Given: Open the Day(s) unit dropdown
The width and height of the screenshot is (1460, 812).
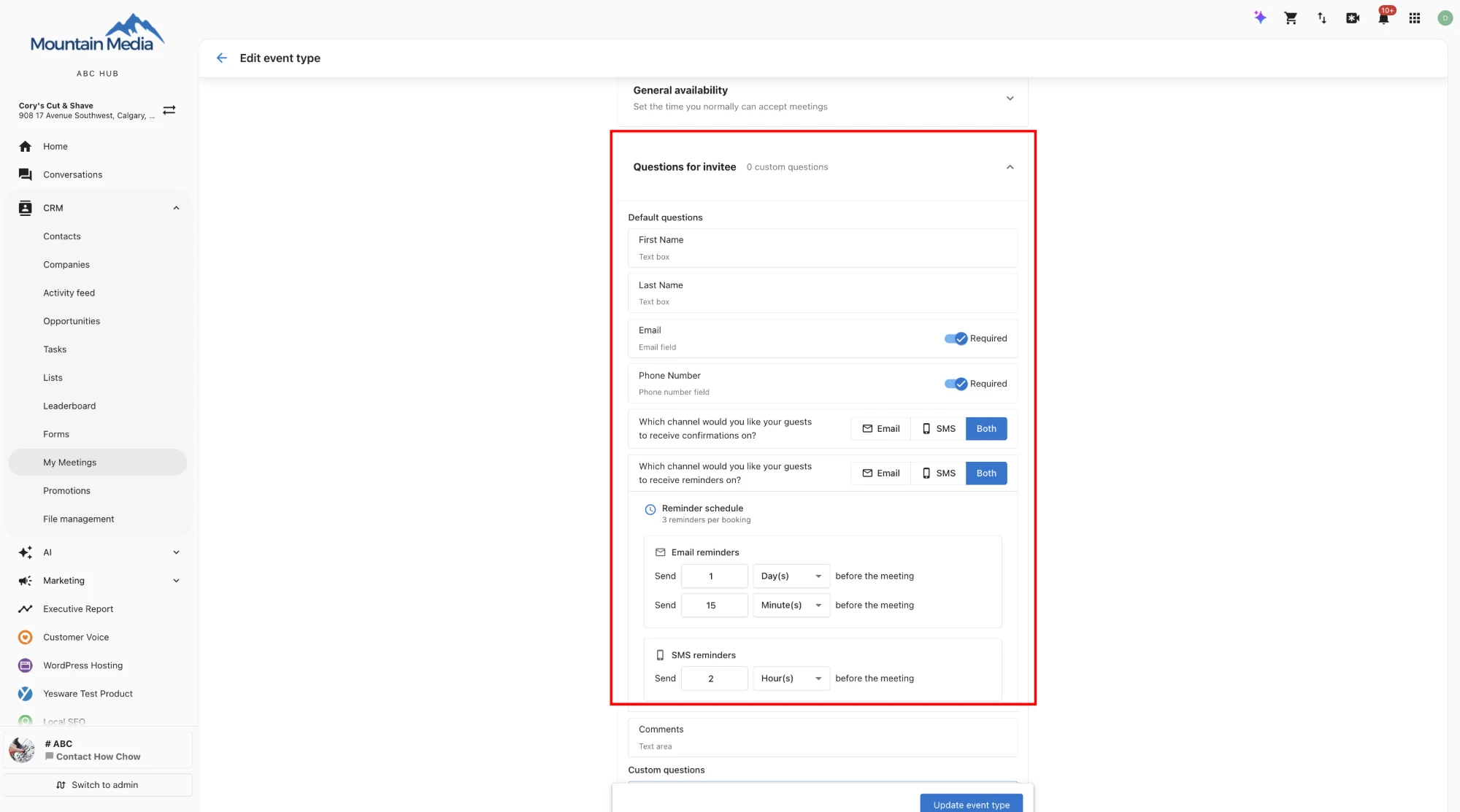Looking at the screenshot, I should [x=791, y=576].
